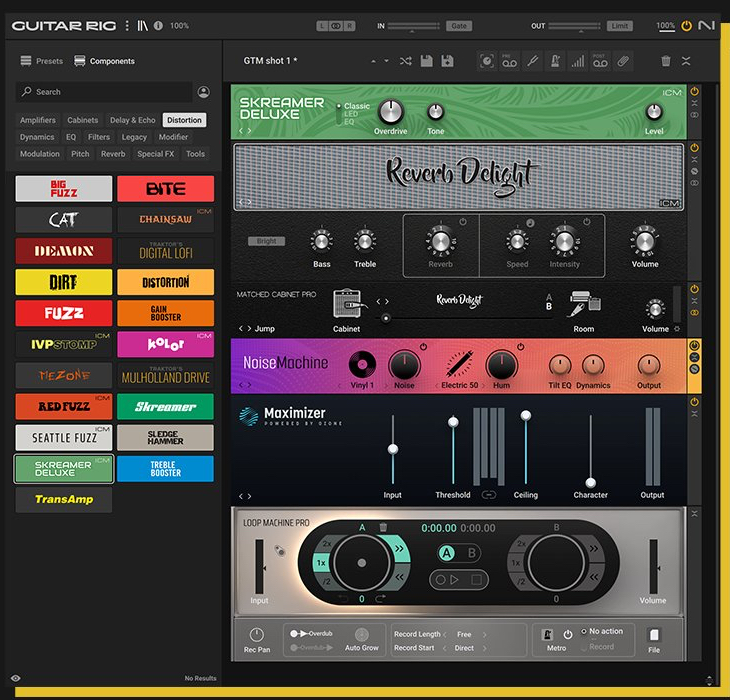The width and height of the screenshot is (730, 700).
Task: Open the three-dot main menu
Action: [x=127, y=26]
